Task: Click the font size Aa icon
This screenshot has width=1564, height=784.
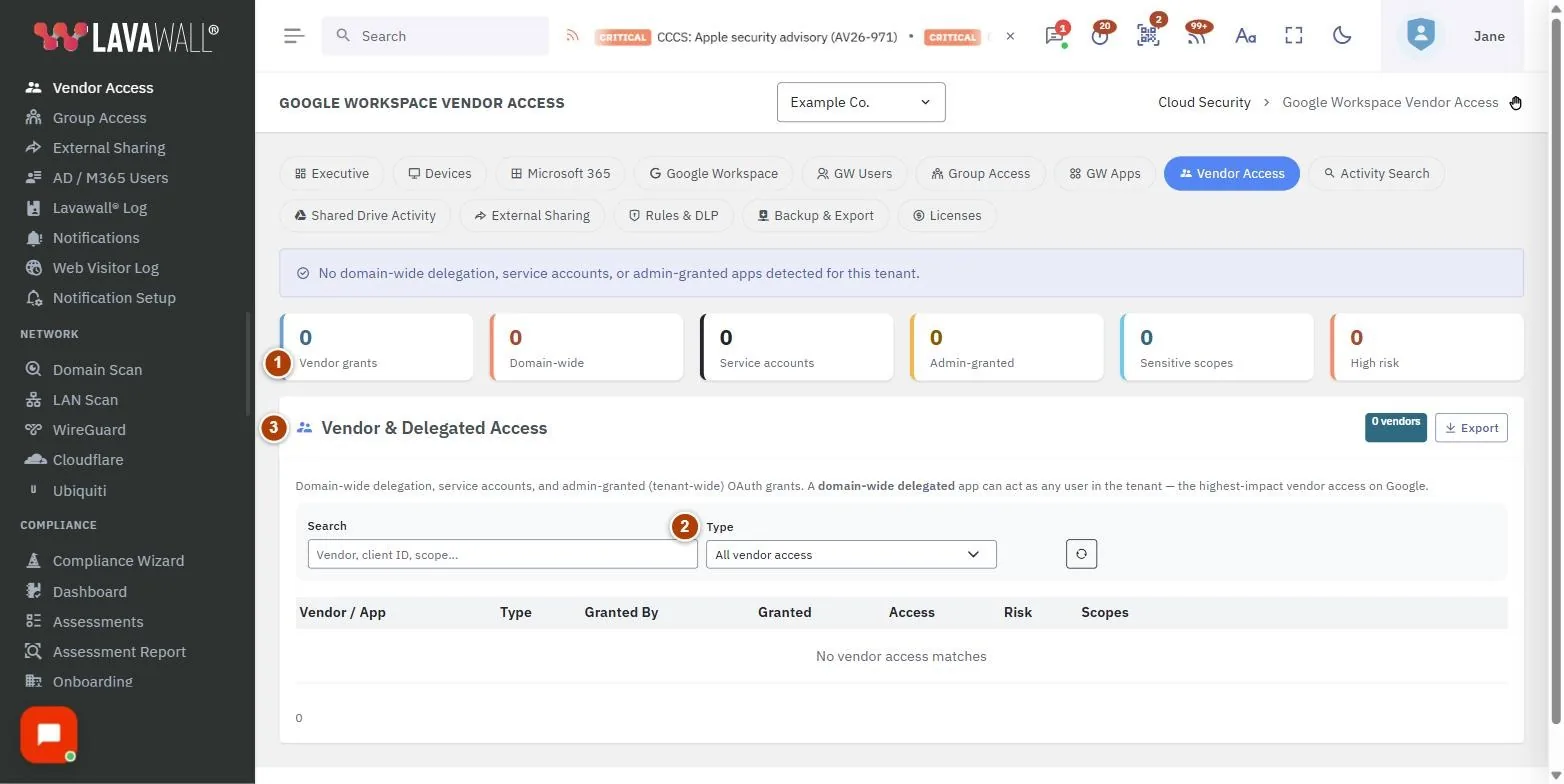Action: (x=1245, y=36)
